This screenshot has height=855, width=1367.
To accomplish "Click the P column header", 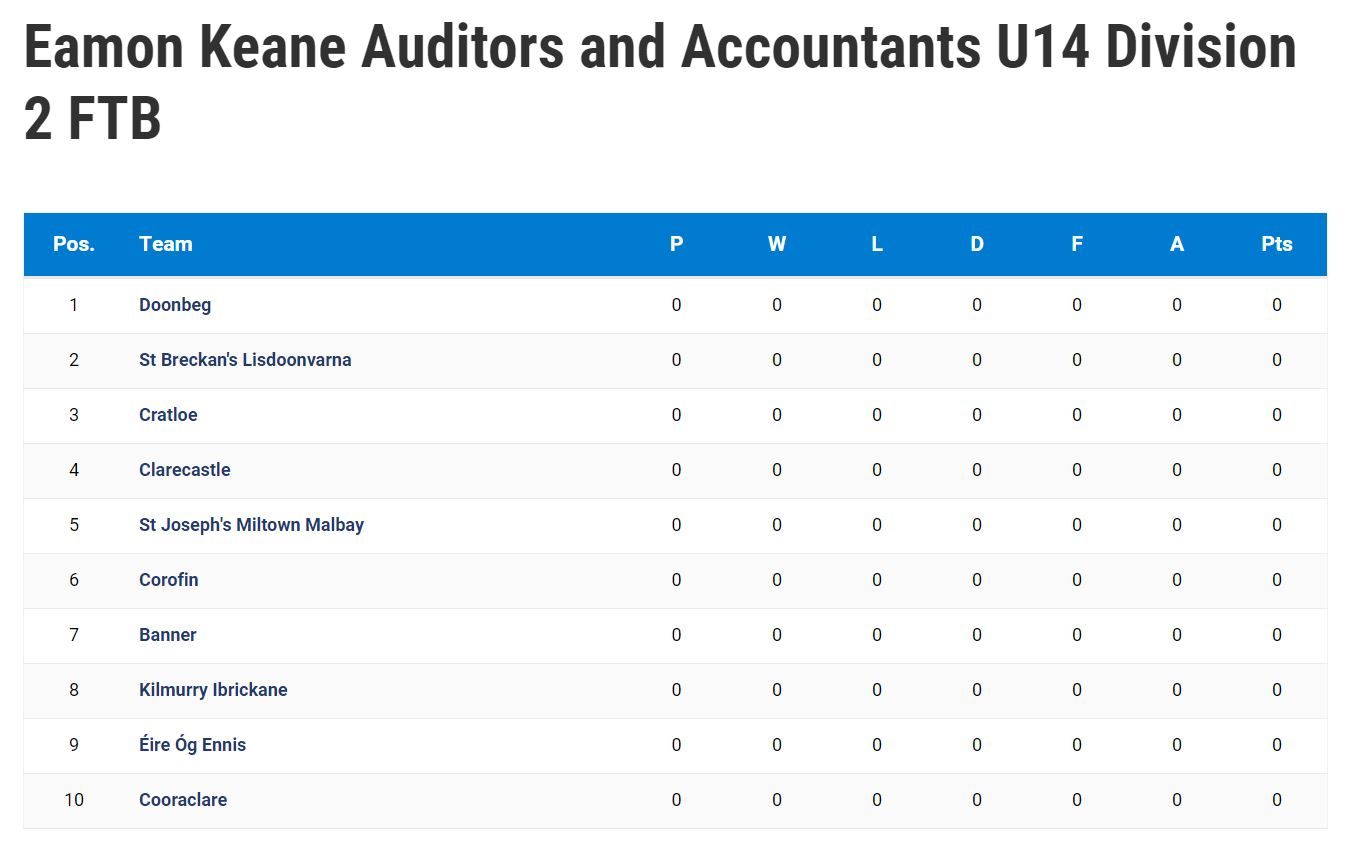I will (677, 244).
